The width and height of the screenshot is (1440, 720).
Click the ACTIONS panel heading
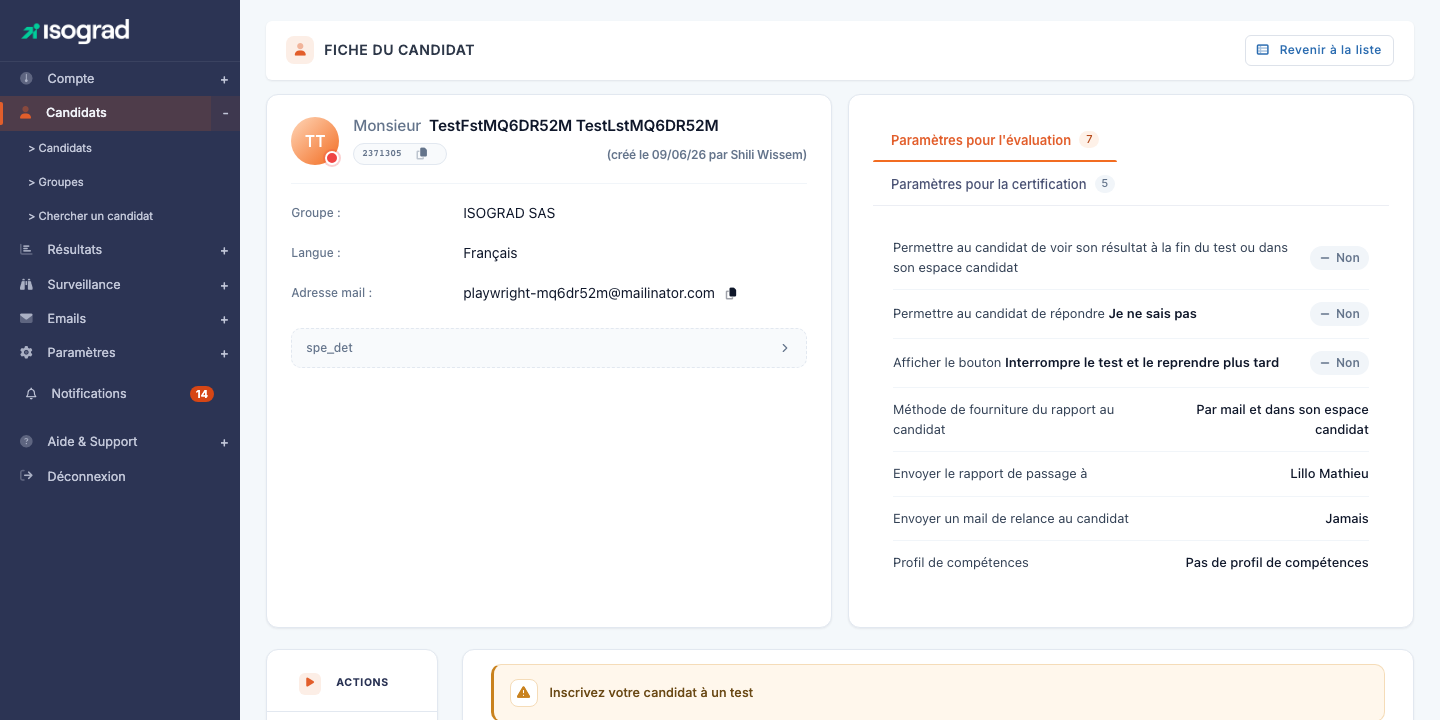pos(362,682)
